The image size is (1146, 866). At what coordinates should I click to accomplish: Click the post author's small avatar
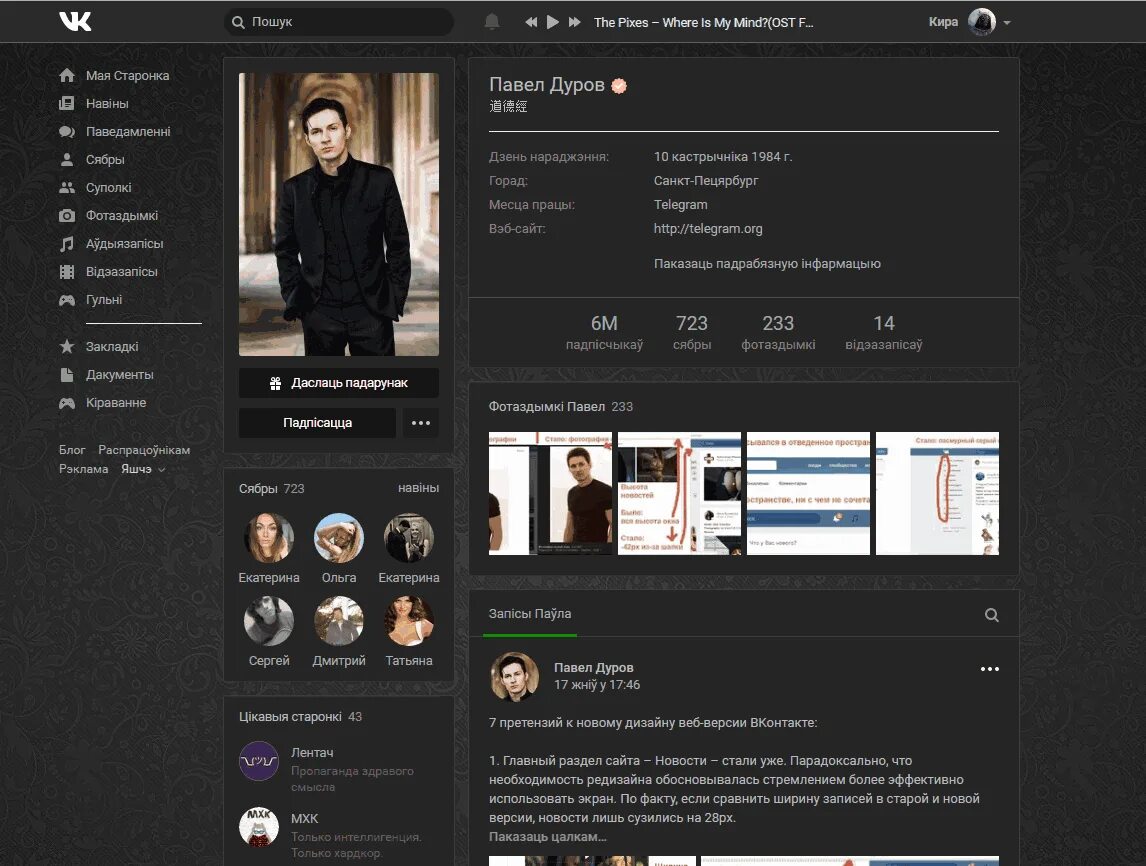pos(514,676)
